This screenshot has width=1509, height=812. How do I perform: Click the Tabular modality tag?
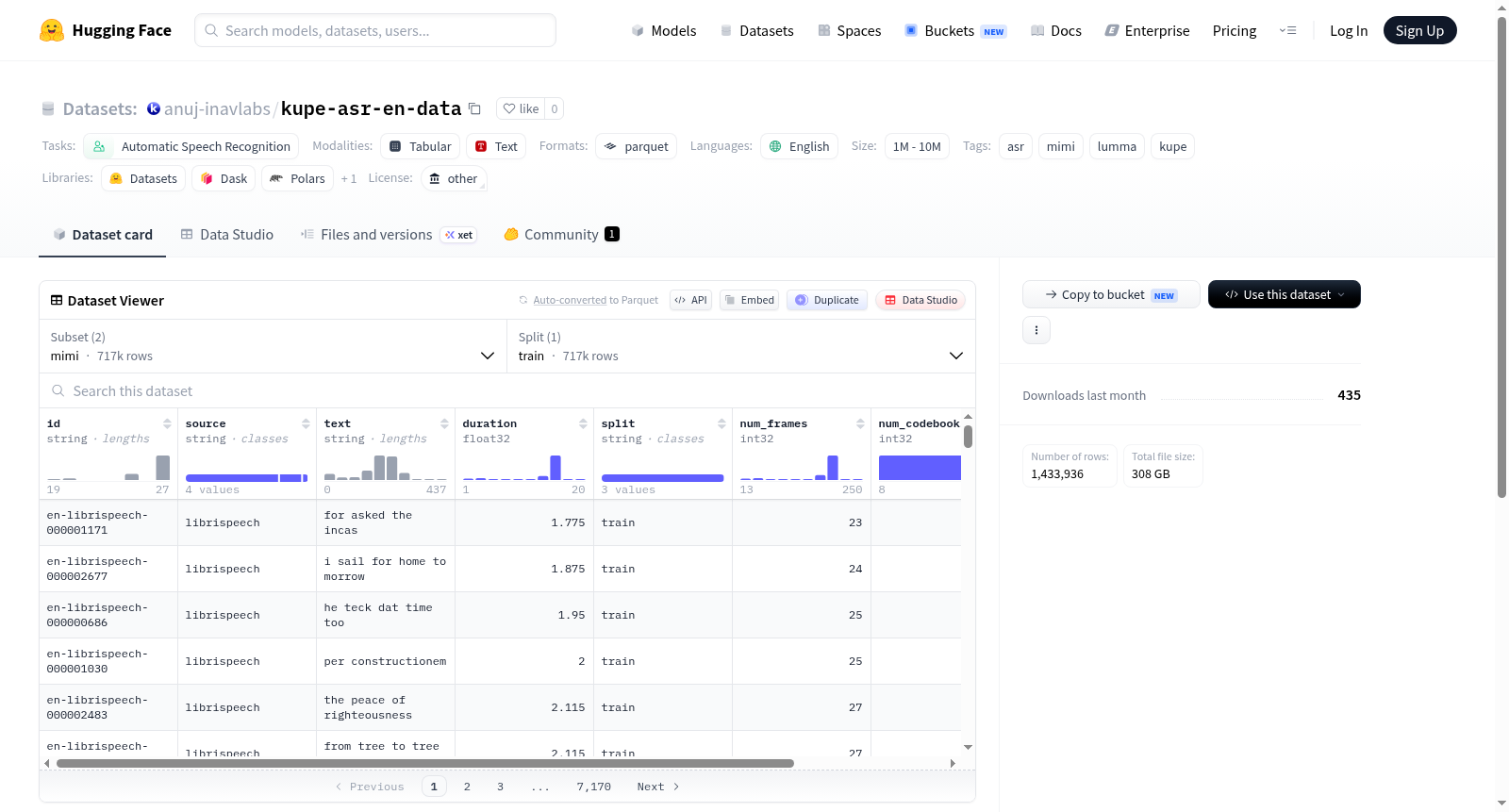[421, 146]
